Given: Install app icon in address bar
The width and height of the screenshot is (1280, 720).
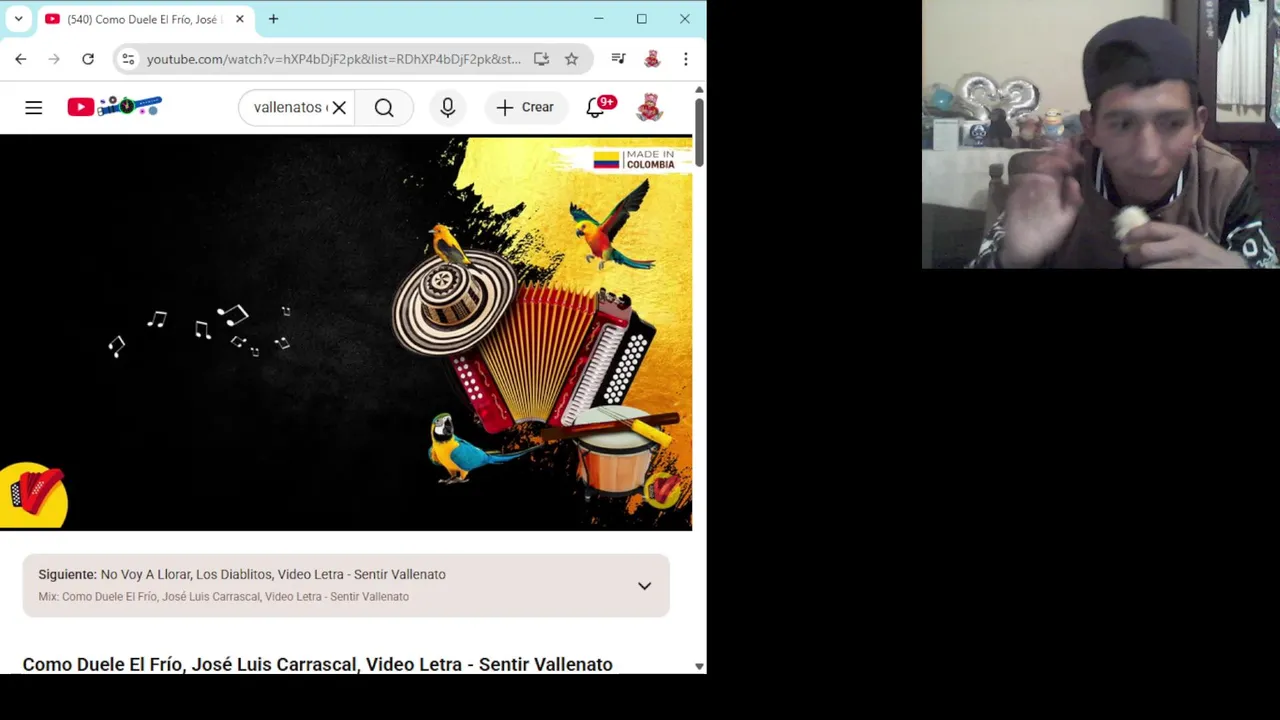Looking at the screenshot, I should coord(541,59).
